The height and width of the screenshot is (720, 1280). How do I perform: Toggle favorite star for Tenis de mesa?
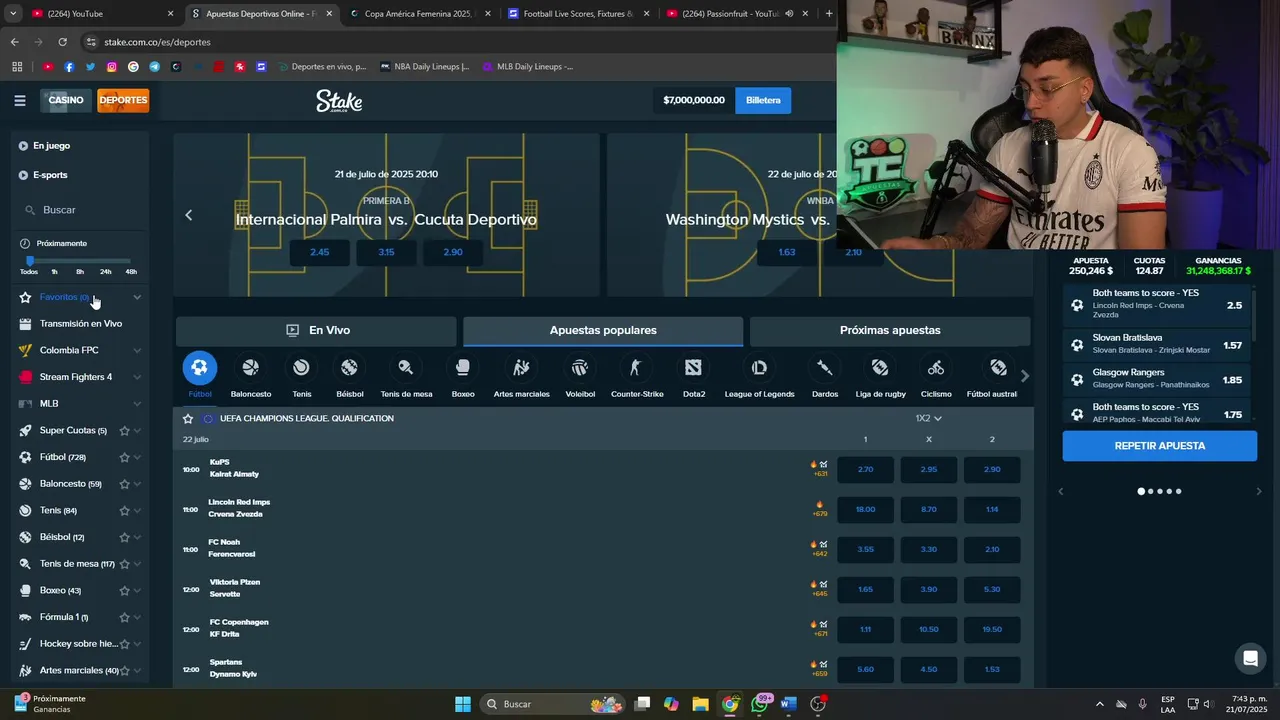124,564
